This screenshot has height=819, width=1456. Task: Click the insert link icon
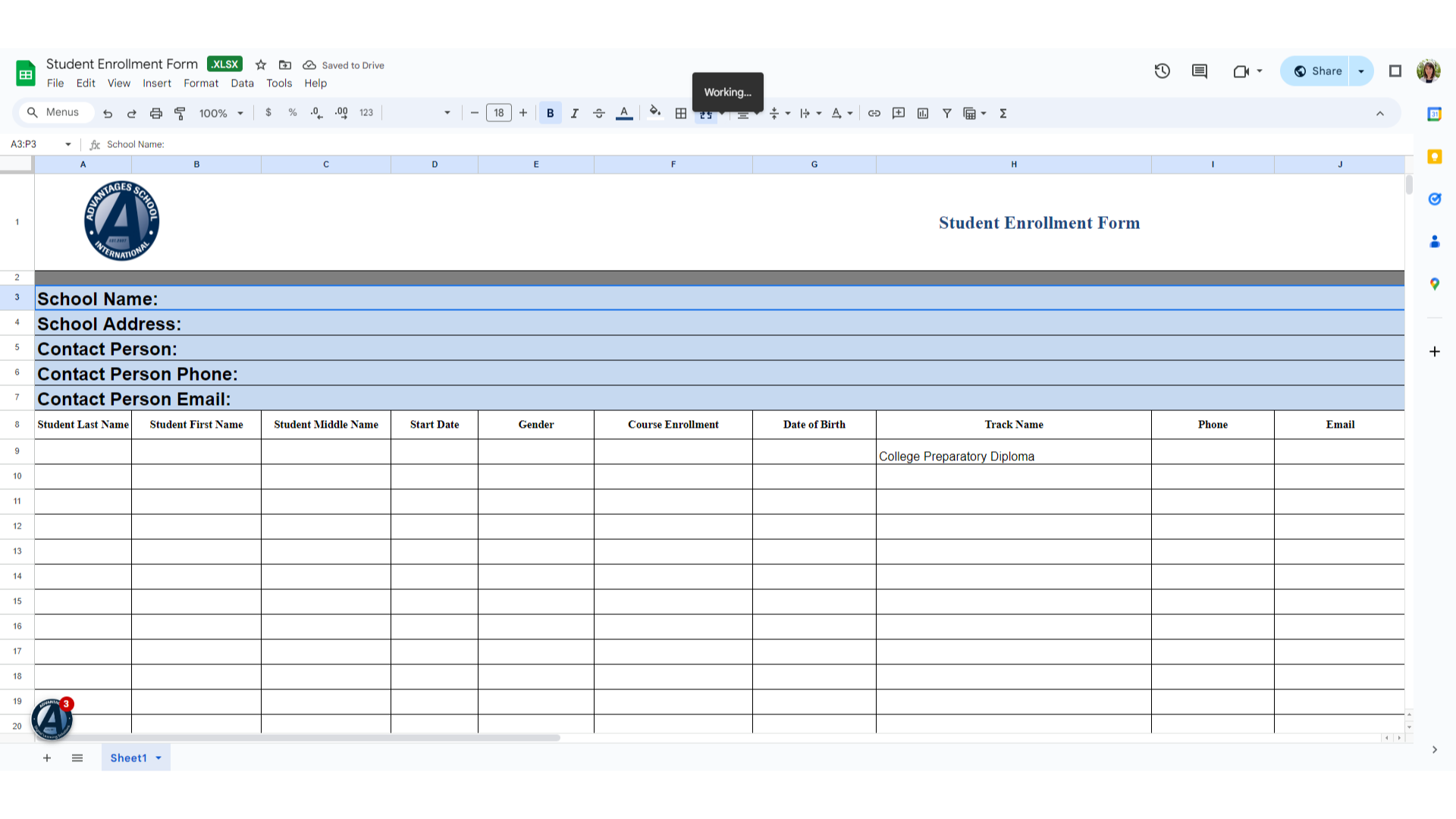click(874, 113)
